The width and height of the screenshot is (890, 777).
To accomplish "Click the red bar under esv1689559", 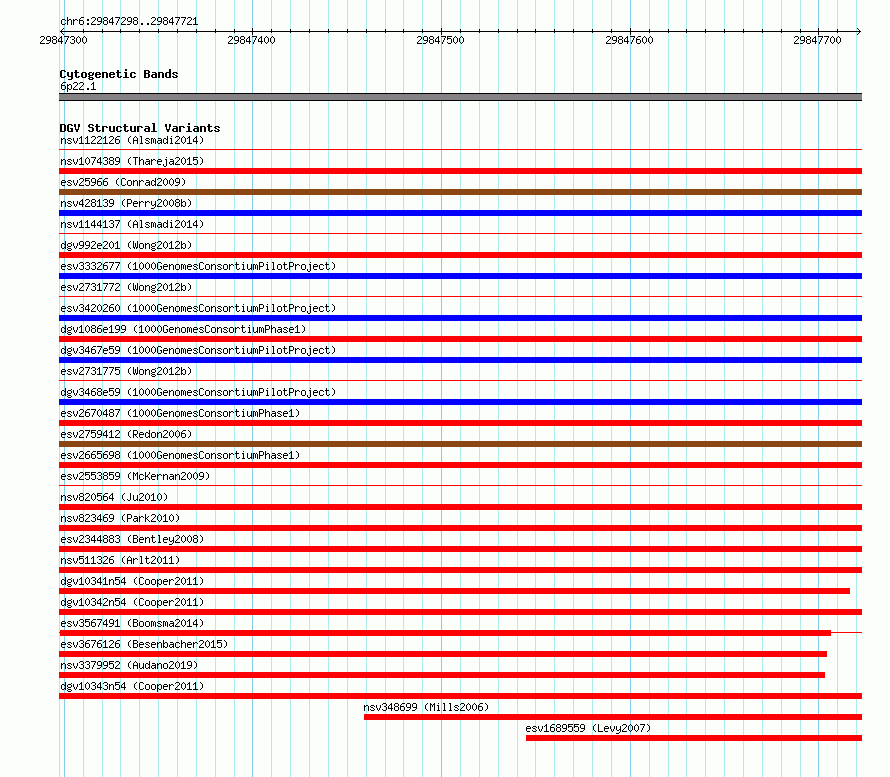I will pyautogui.click(x=694, y=738).
